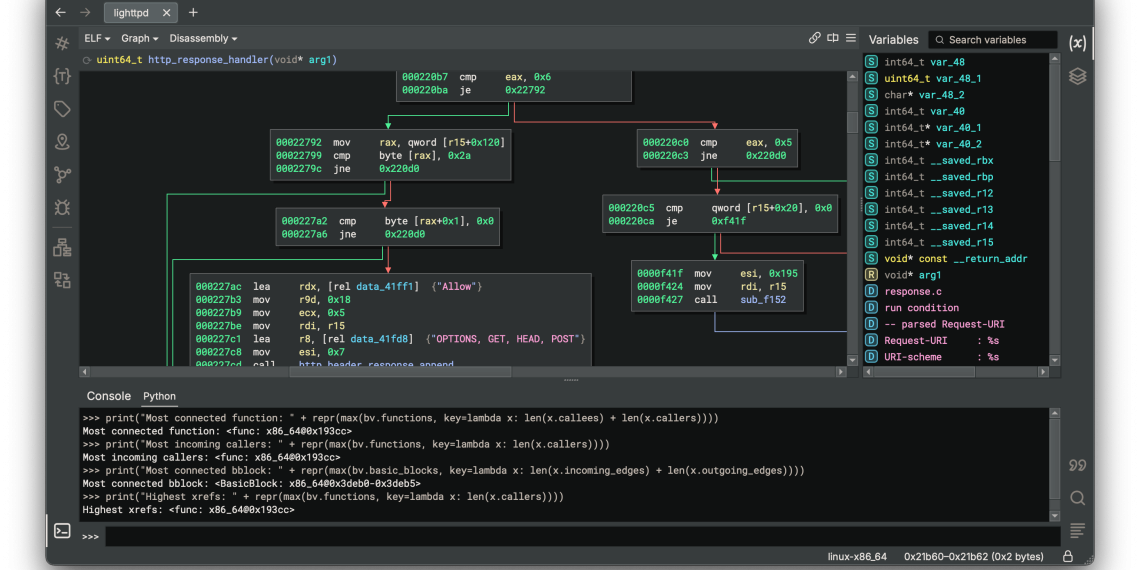This screenshot has width=1140, height=570.
Task: Toggle the Variables (x) sidebar panel
Action: (x=1077, y=43)
